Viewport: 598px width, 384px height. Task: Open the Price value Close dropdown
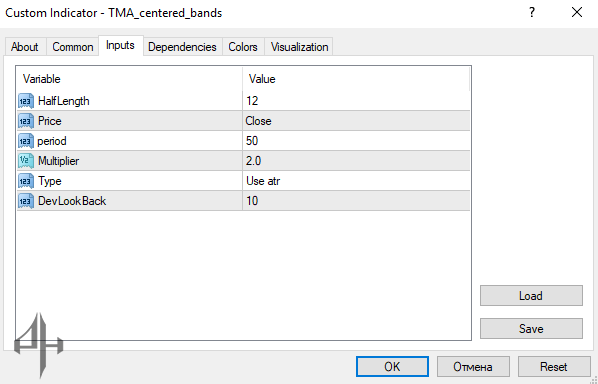coord(356,121)
